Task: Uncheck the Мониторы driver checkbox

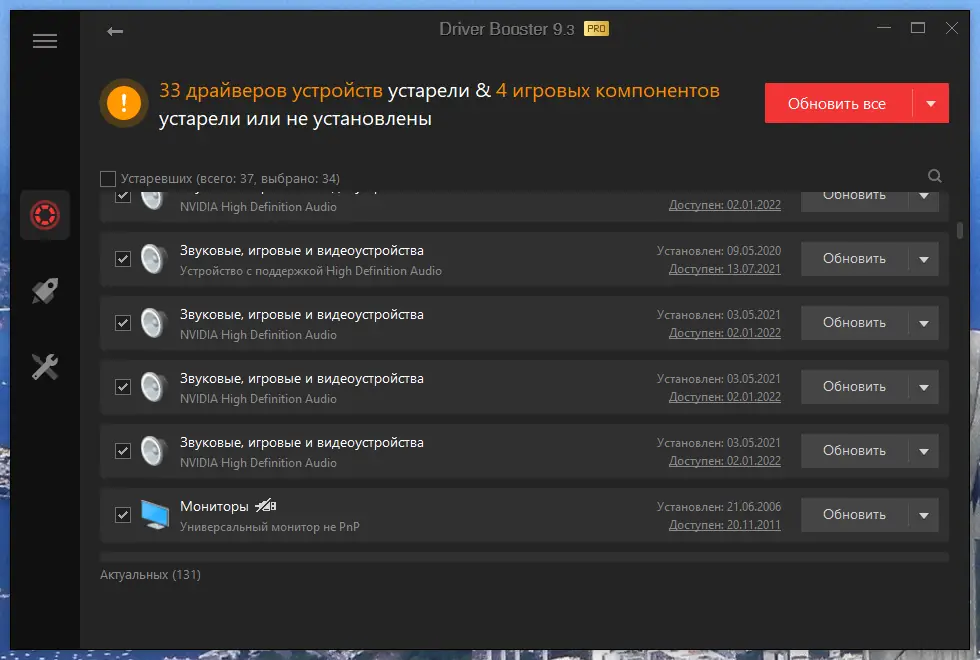Action: point(123,514)
